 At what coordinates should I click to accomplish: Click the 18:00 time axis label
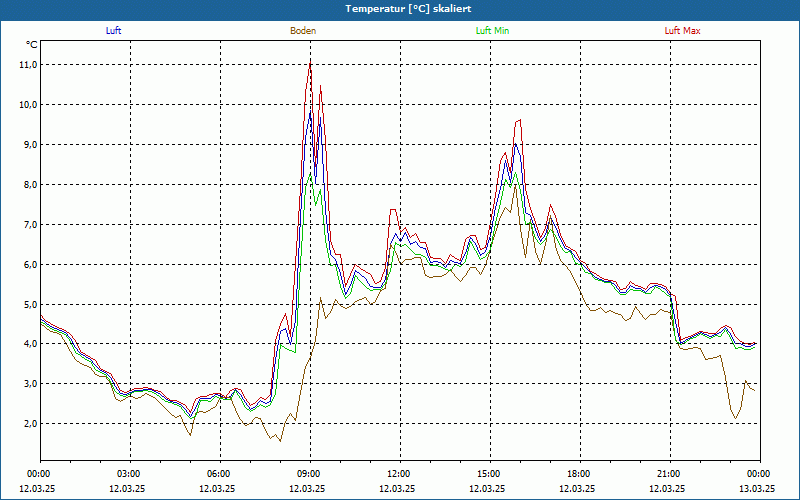click(x=580, y=474)
